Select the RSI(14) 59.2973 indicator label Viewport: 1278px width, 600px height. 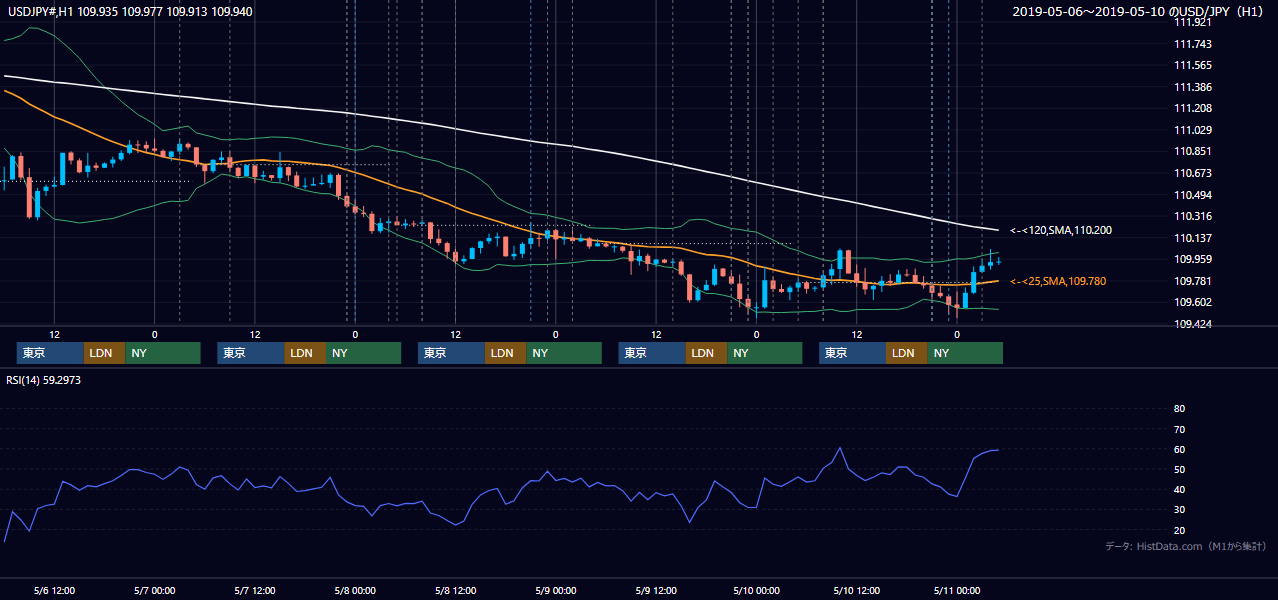pyautogui.click(x=44, y=380)
